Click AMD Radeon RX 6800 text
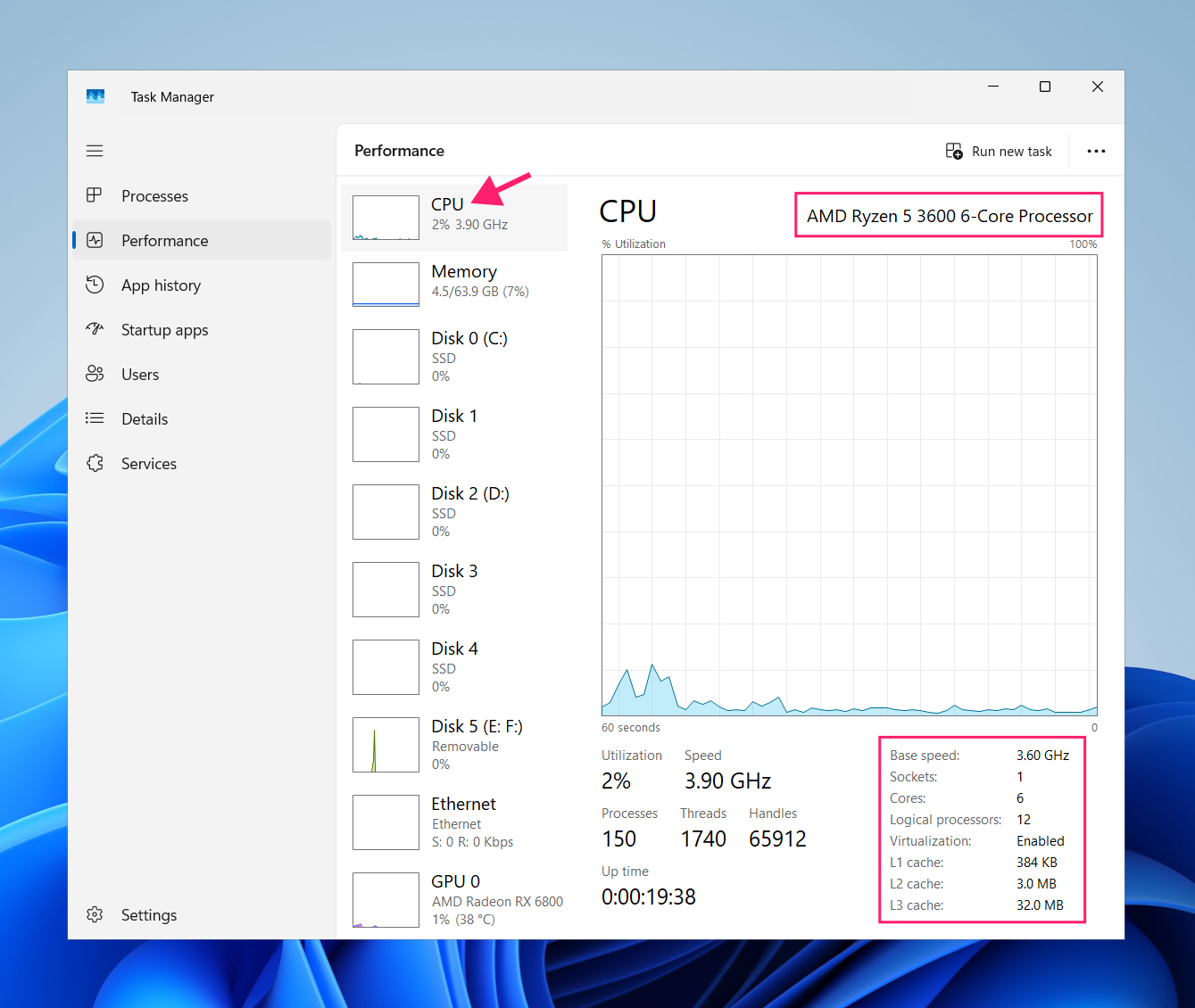Screen dimensions: 1195x1008 click(497, 902)
